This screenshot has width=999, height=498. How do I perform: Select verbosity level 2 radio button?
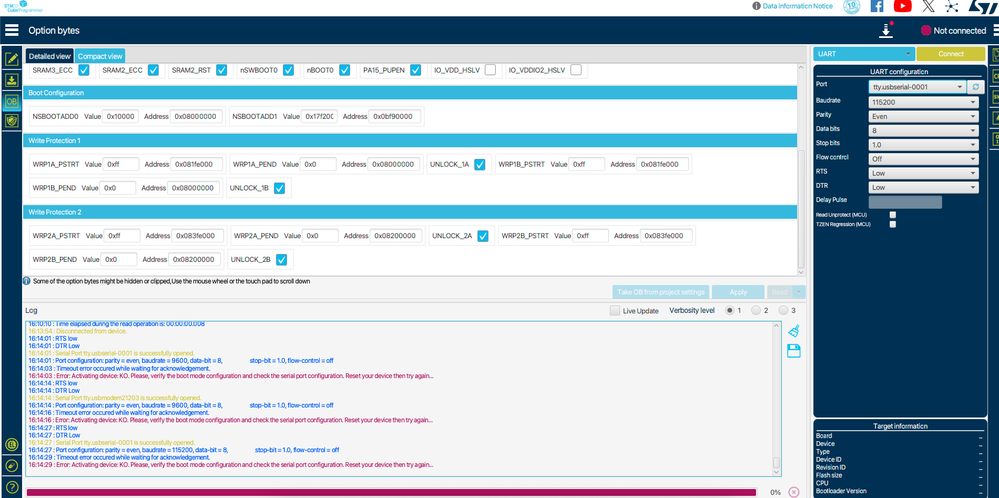point(756,311)
